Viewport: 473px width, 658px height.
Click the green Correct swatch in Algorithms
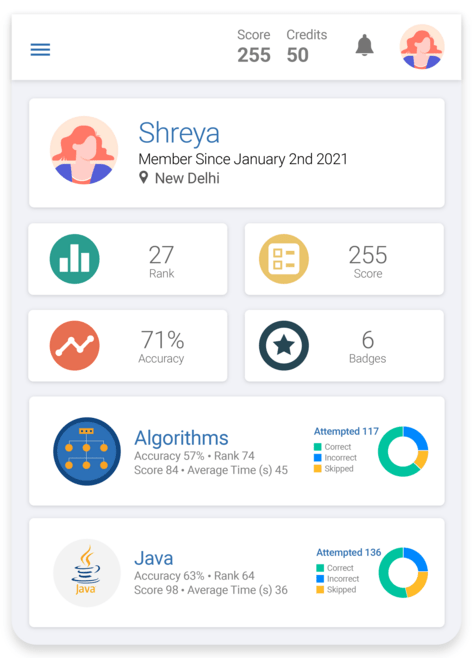tap(318, 447)
